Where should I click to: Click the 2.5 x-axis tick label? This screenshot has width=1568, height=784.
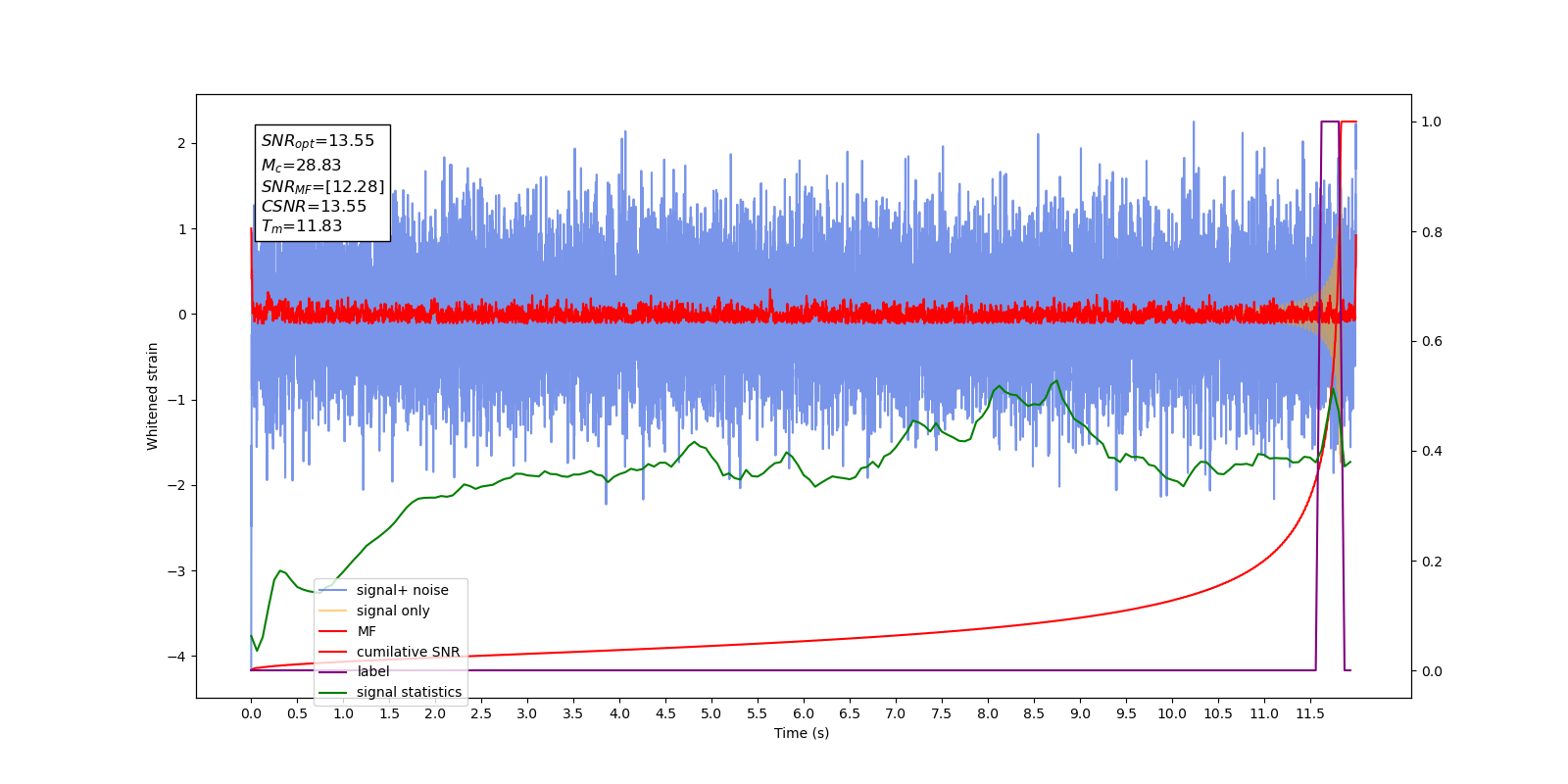pyautogui.click(x=481, y=713)
